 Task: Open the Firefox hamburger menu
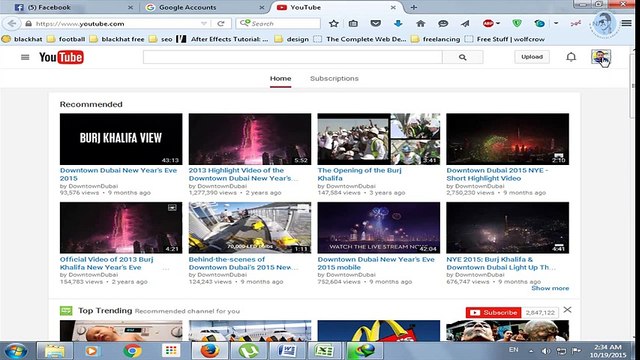(627, 23)
